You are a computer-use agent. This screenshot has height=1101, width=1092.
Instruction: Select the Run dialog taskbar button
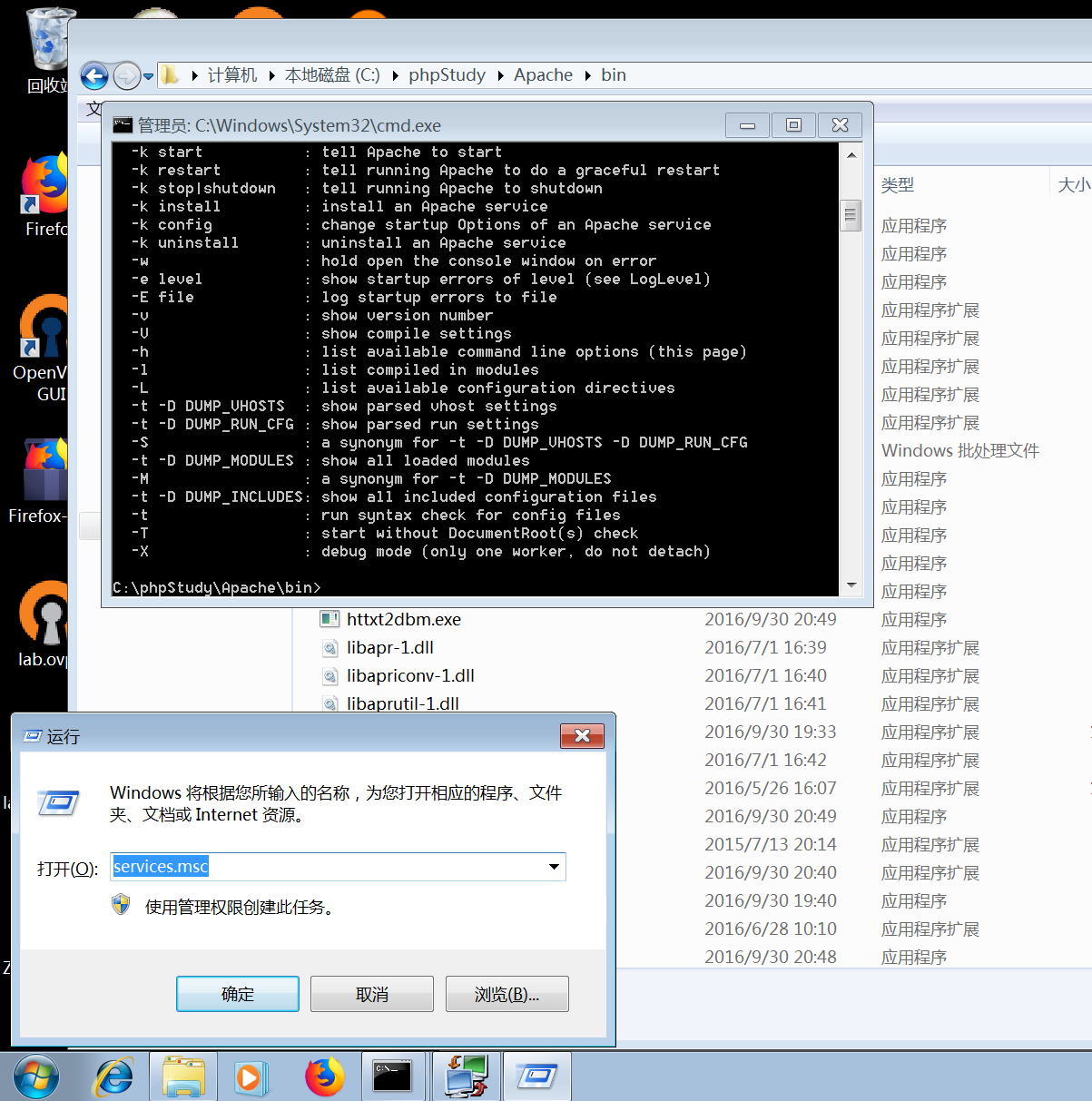pyautogui.click(x=536, y=1077)
